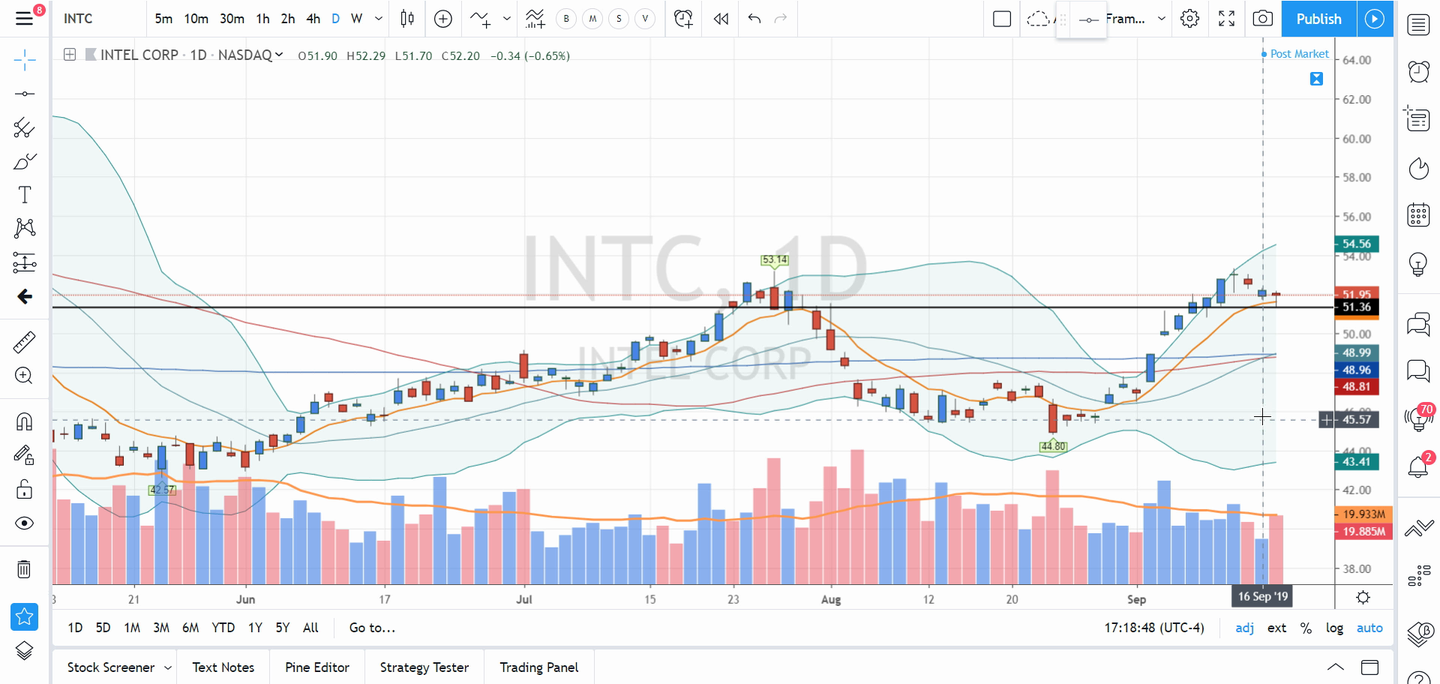Enter fullscreen mode icon
The height and width of the screenshot is (684, 1440).
[1226, 19]
